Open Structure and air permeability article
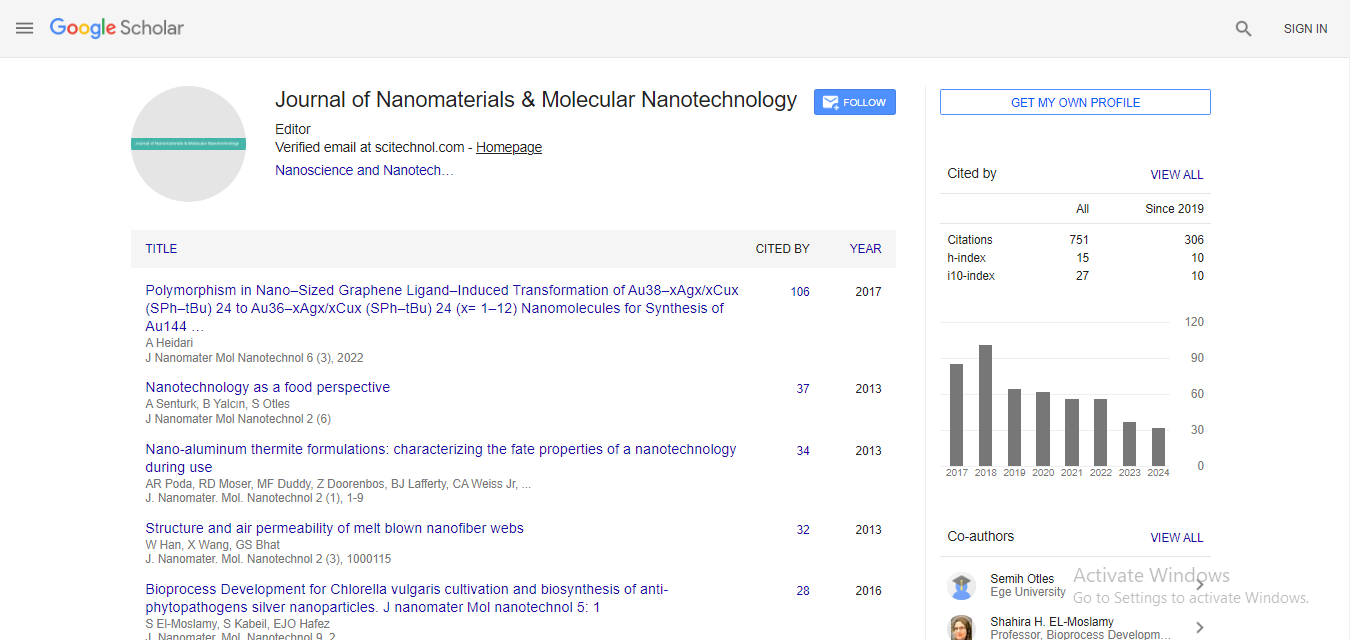The width and height of the screenshot is (1350, 640). (x=335, y=528)
